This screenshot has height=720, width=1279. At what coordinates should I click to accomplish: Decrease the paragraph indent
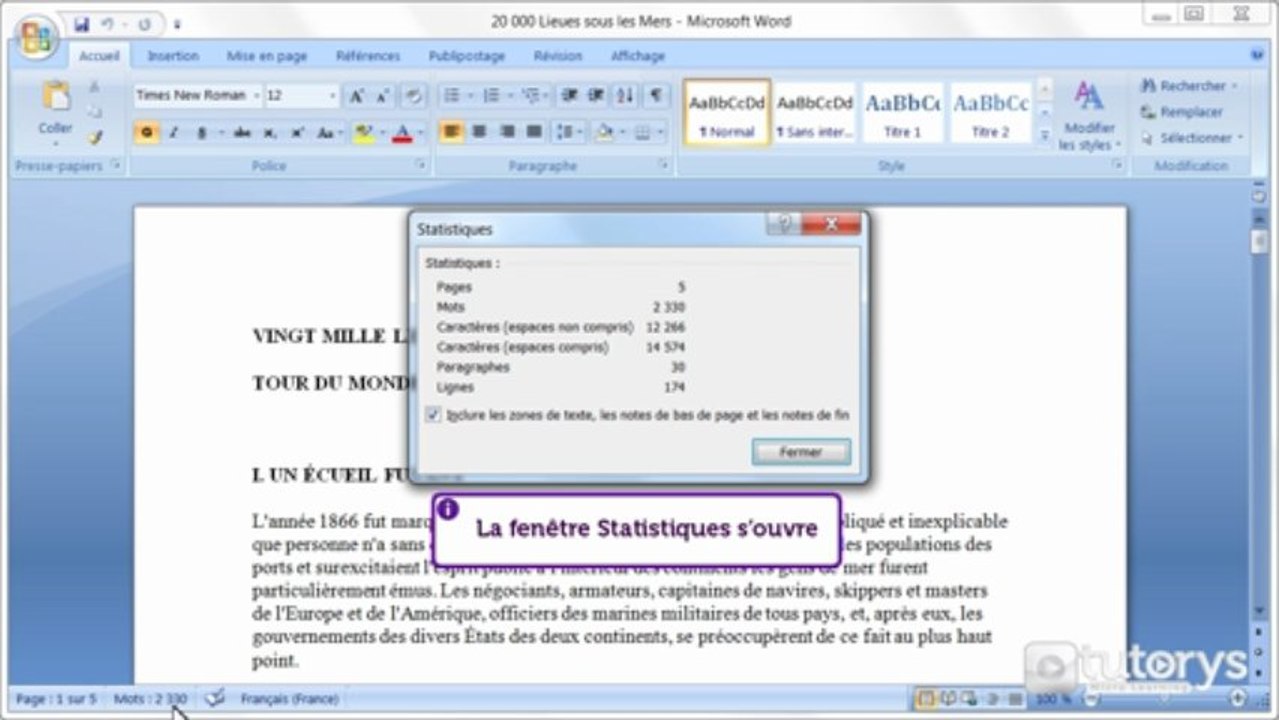click(569, 96)
